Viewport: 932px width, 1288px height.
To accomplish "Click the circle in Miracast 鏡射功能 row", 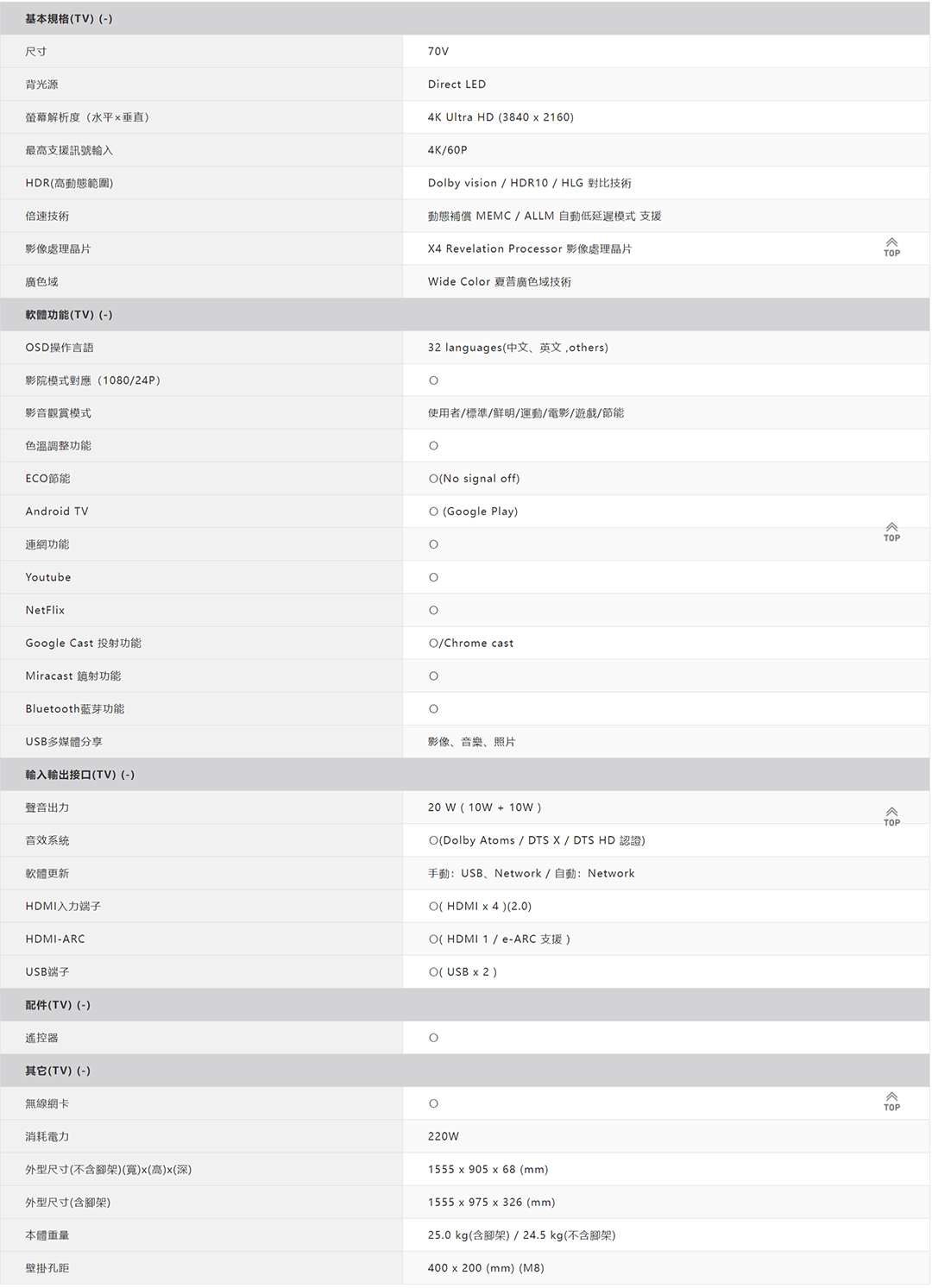I will 433,676.
